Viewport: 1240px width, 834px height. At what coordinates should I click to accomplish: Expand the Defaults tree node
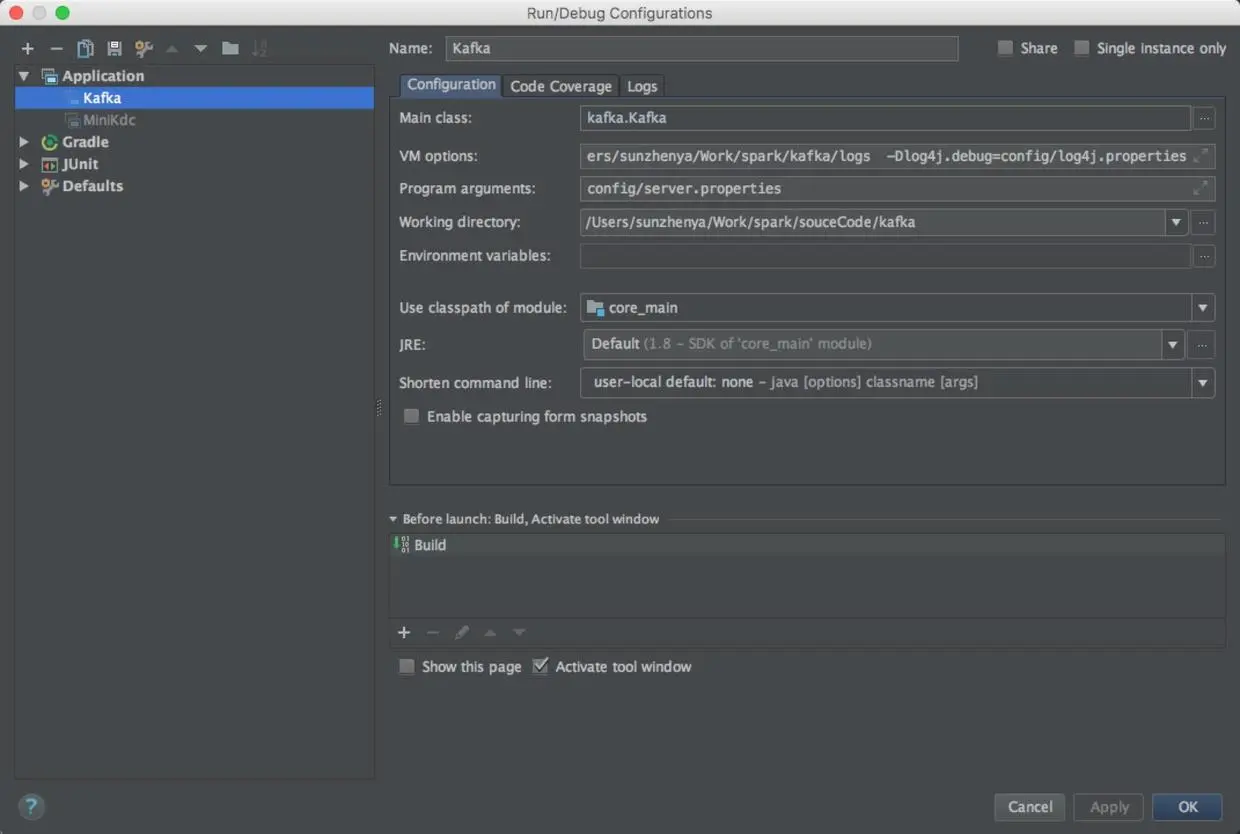[24, 186]
